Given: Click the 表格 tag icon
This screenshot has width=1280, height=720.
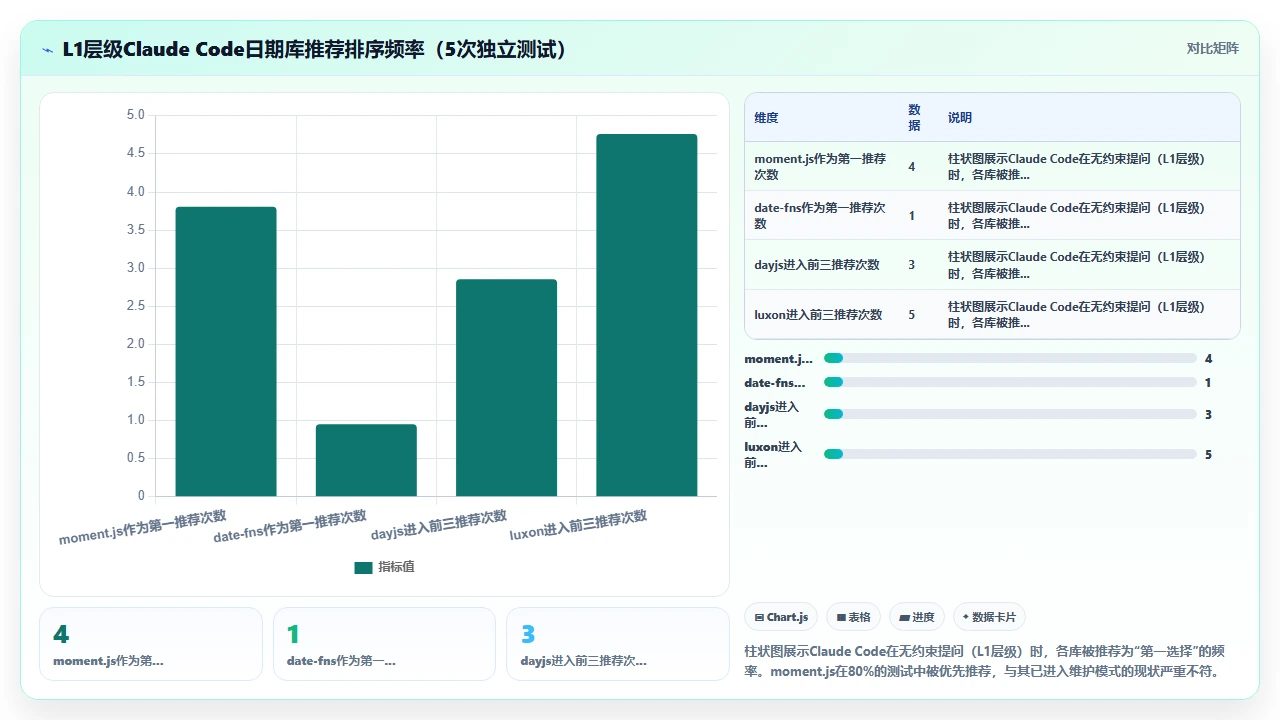Looking at the screenshot, I should (841, 618).
